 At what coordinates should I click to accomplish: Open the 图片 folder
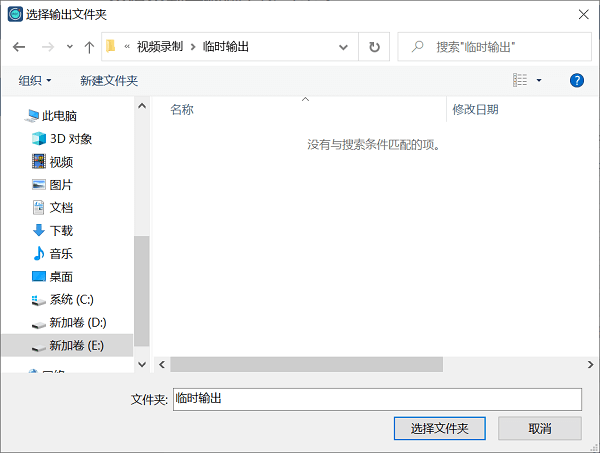(x=61, y=185)
